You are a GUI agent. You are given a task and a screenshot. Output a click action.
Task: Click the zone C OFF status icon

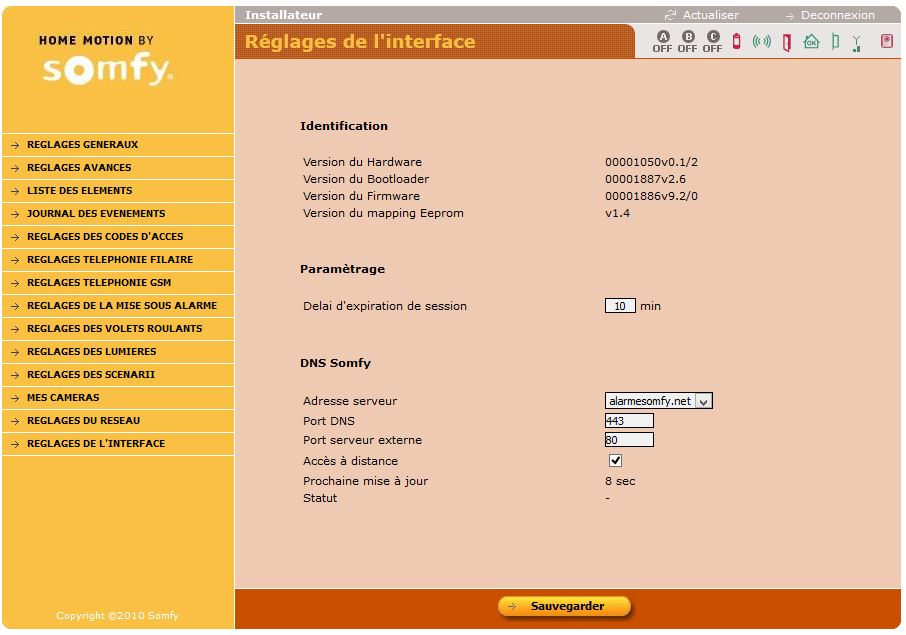pos(712,41)
